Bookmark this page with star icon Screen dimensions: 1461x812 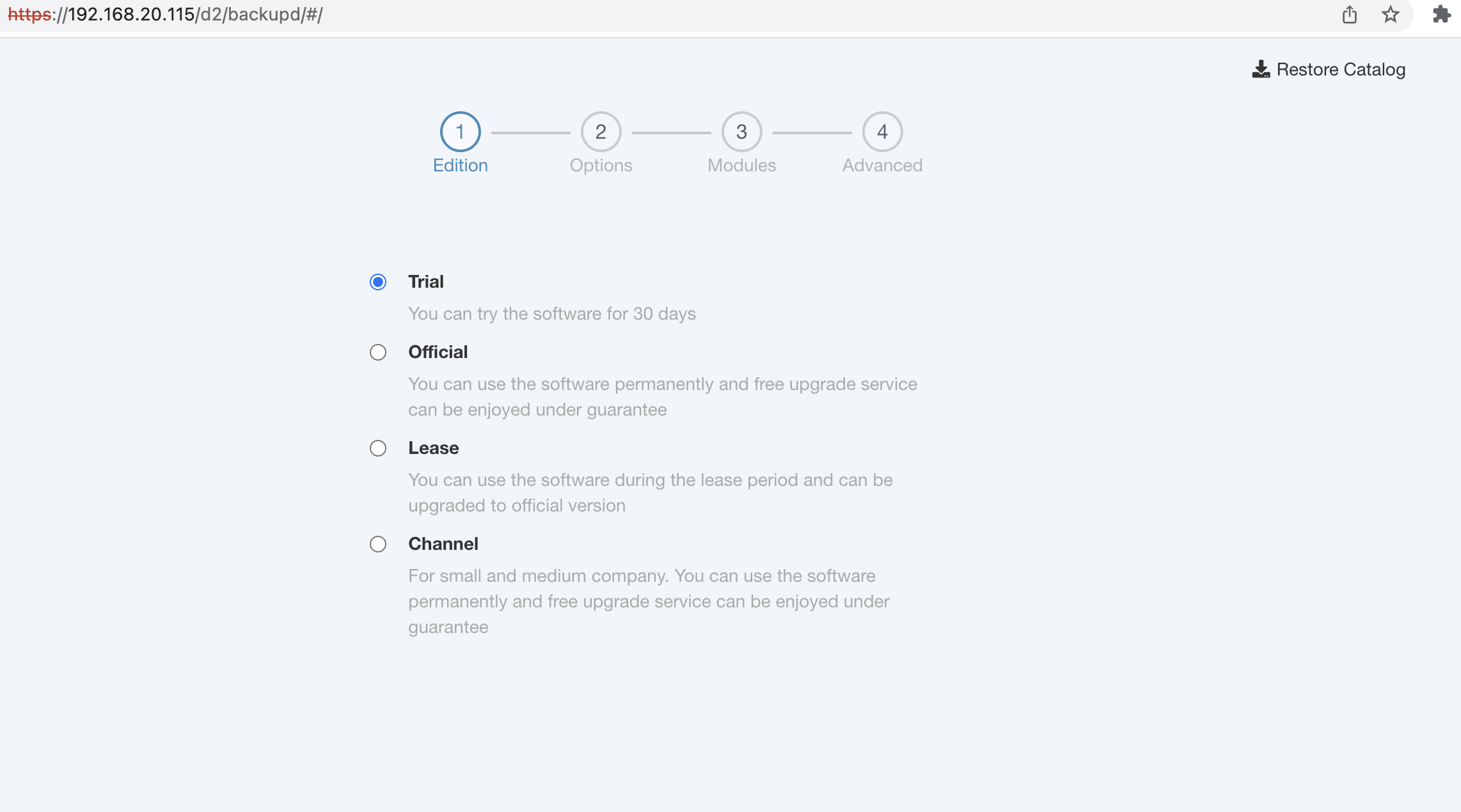(1391, 15)
